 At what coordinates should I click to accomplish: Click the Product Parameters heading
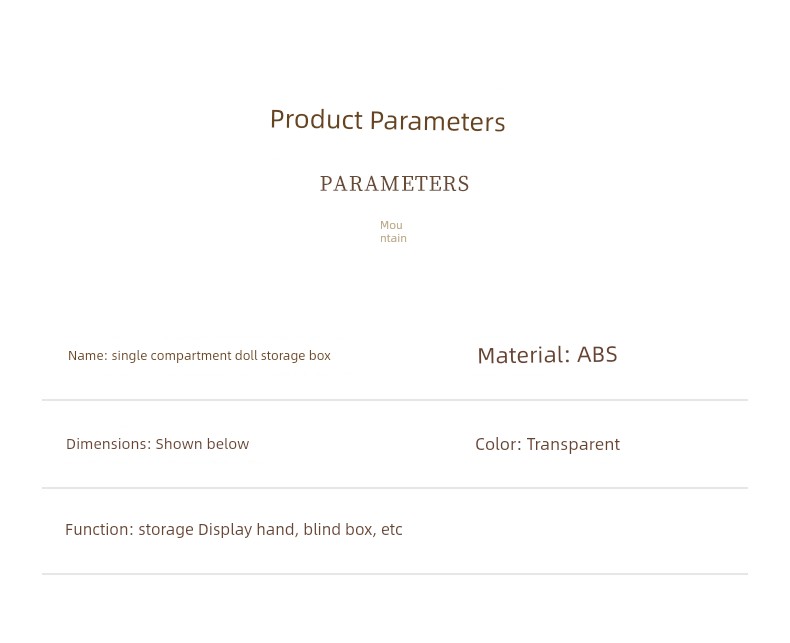(x=387, y=121)
